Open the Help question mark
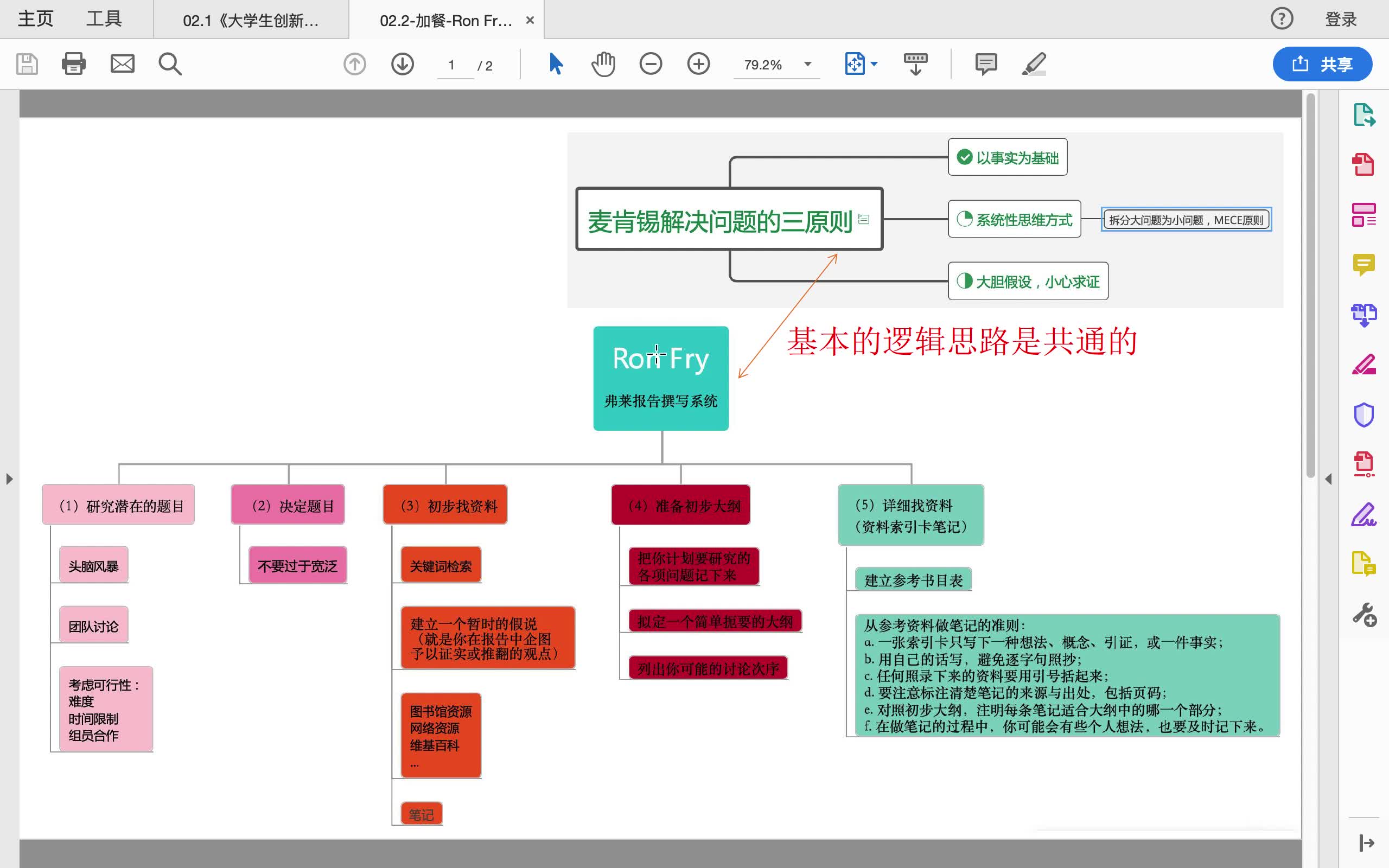 (x=1282, y=19)
